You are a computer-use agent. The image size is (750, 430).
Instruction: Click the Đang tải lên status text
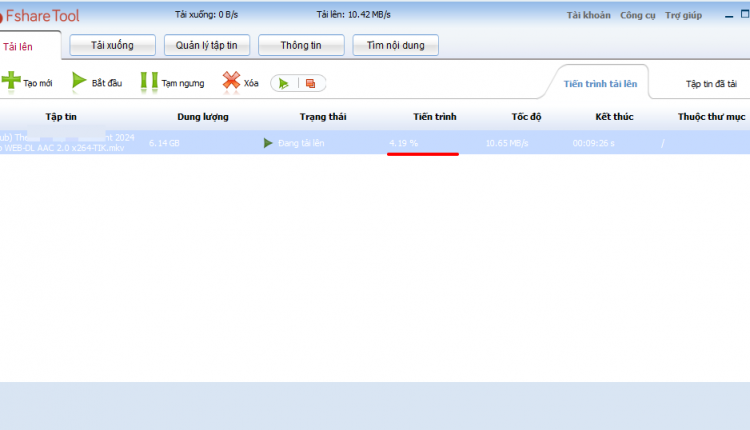click(x=301, y=143)
